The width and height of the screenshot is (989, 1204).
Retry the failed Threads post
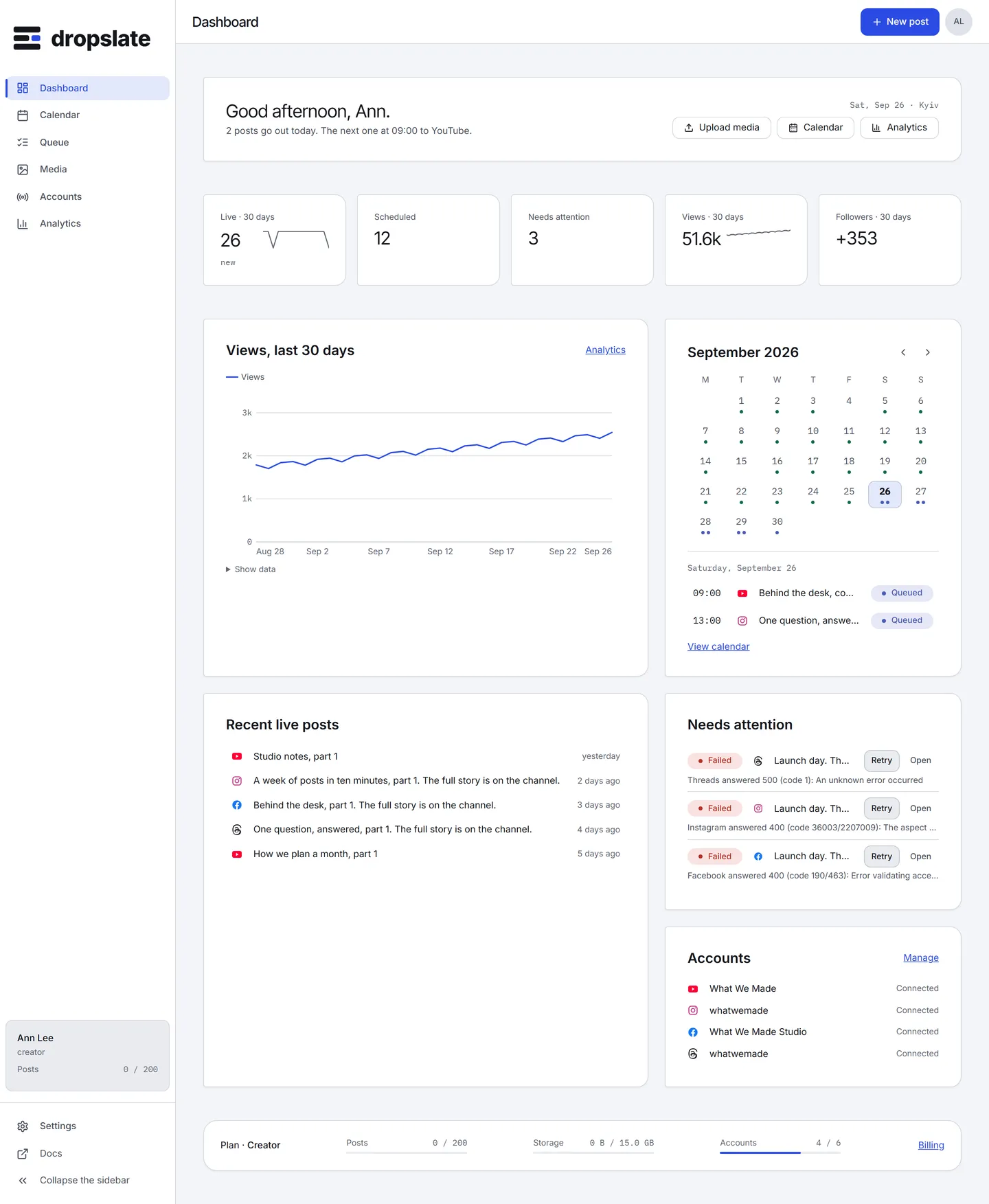pos(882,761)
